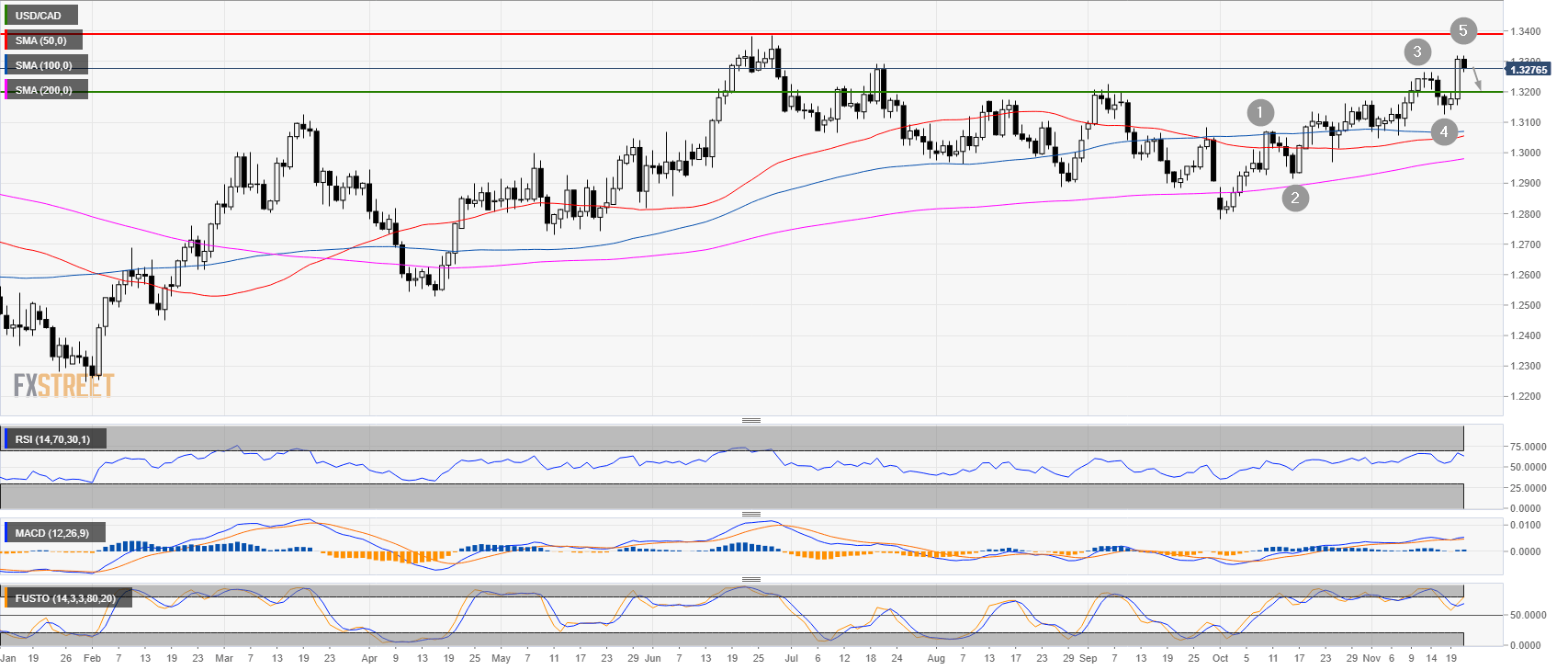Click the FUSTO (14,3,3,80,20) indicator label
Viewport: 1568px width, 670px height.
point(65,598)
